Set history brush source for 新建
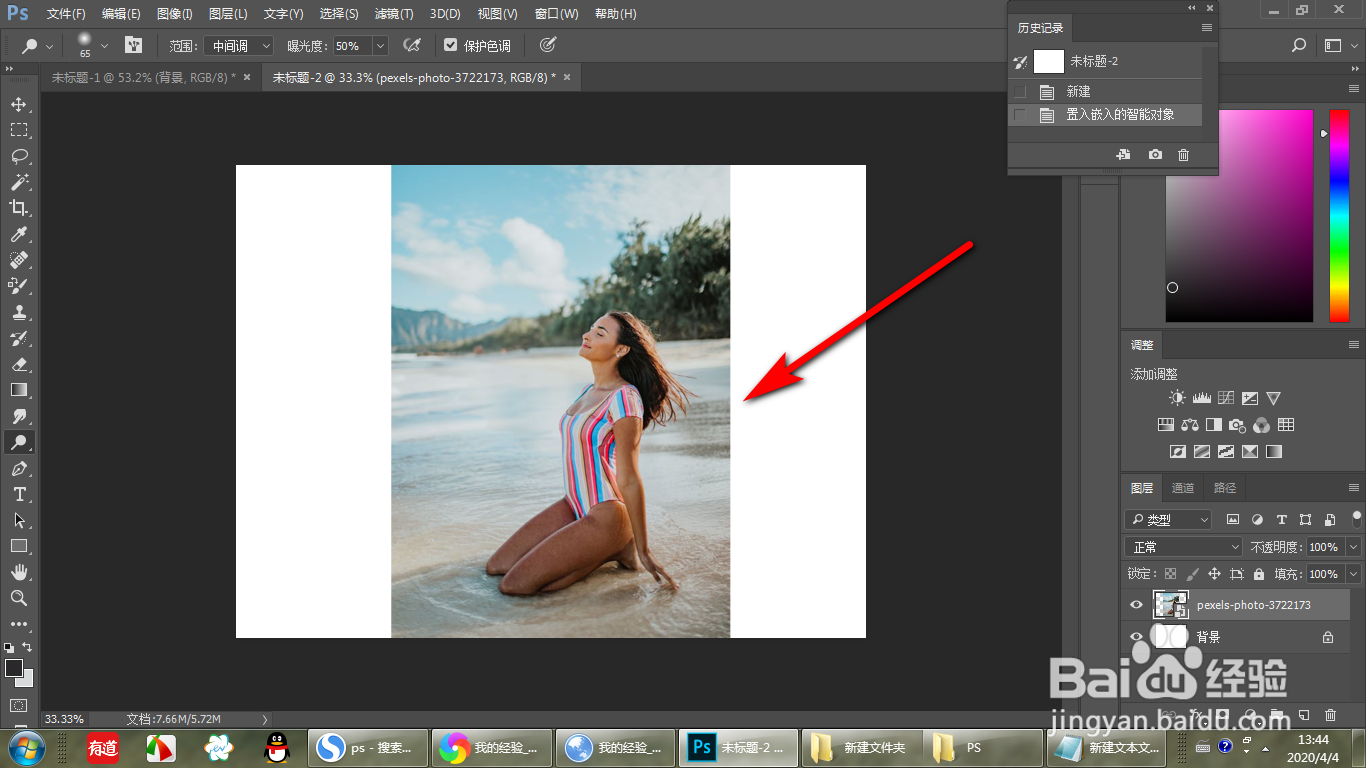This screenshot has height=768, width=1366. click(x=1020, y=91)
